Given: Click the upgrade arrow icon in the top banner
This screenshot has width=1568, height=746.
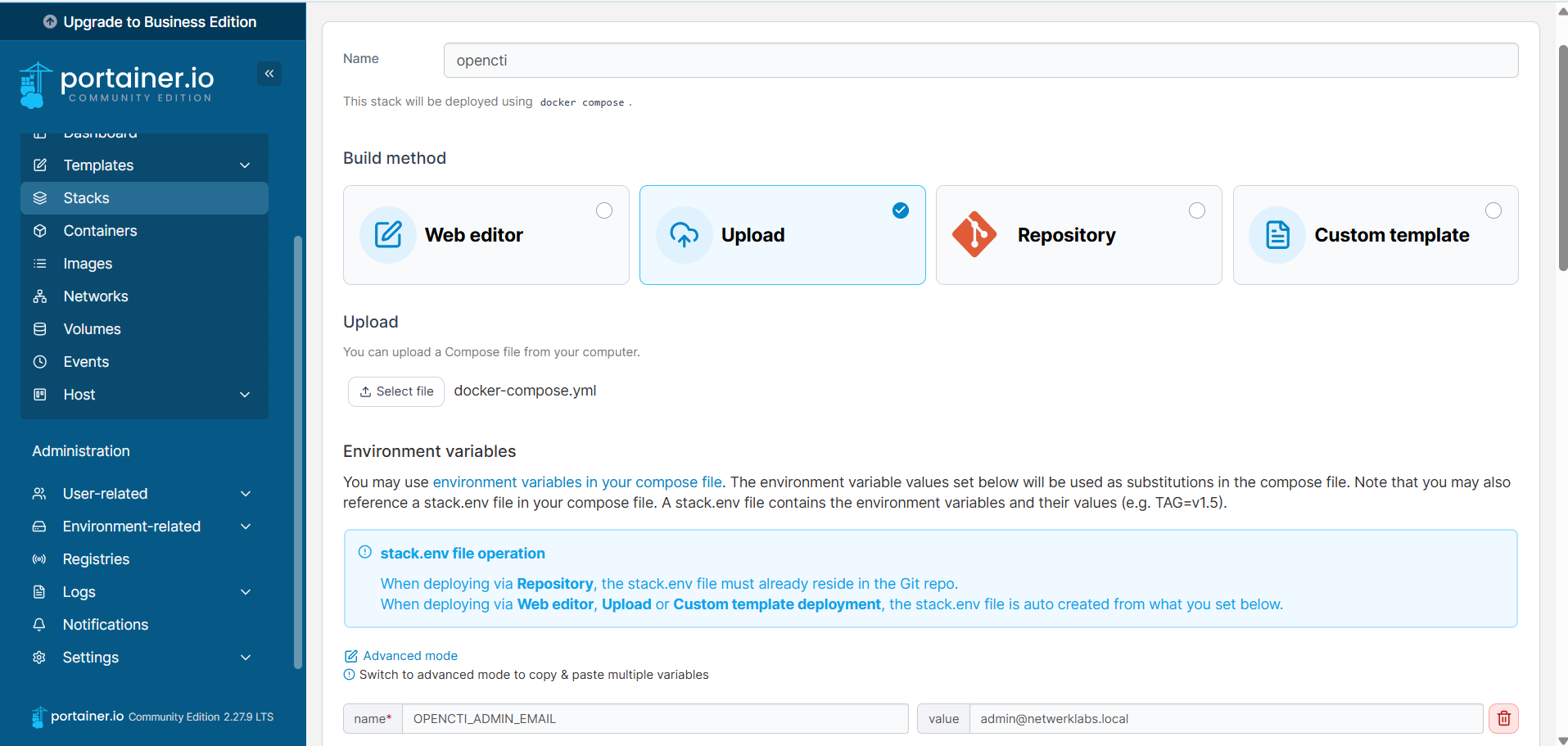Looking at the screenshot, I should click(x=50, y=22).
